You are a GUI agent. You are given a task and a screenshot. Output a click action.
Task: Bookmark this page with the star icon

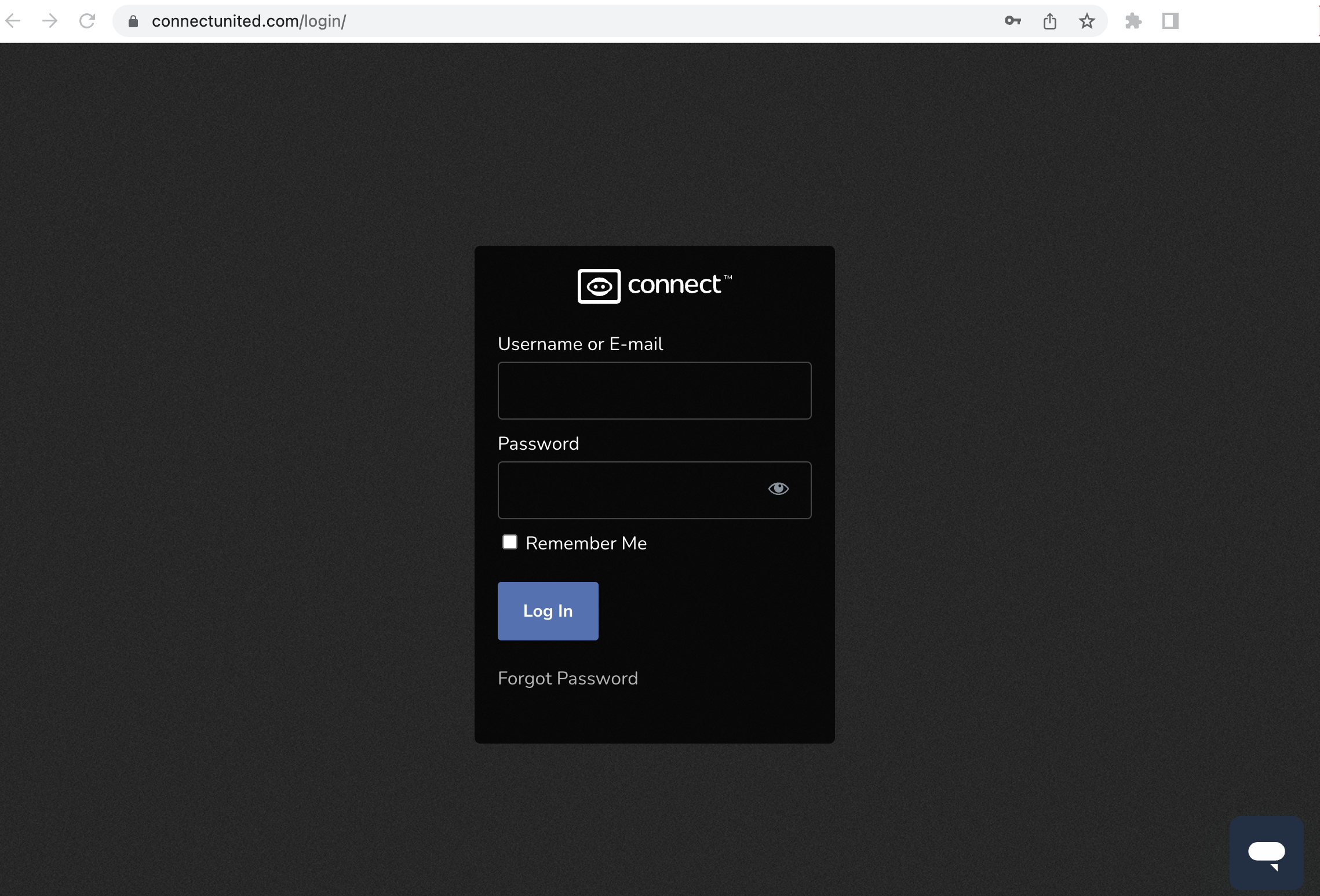pos(1087,21)
